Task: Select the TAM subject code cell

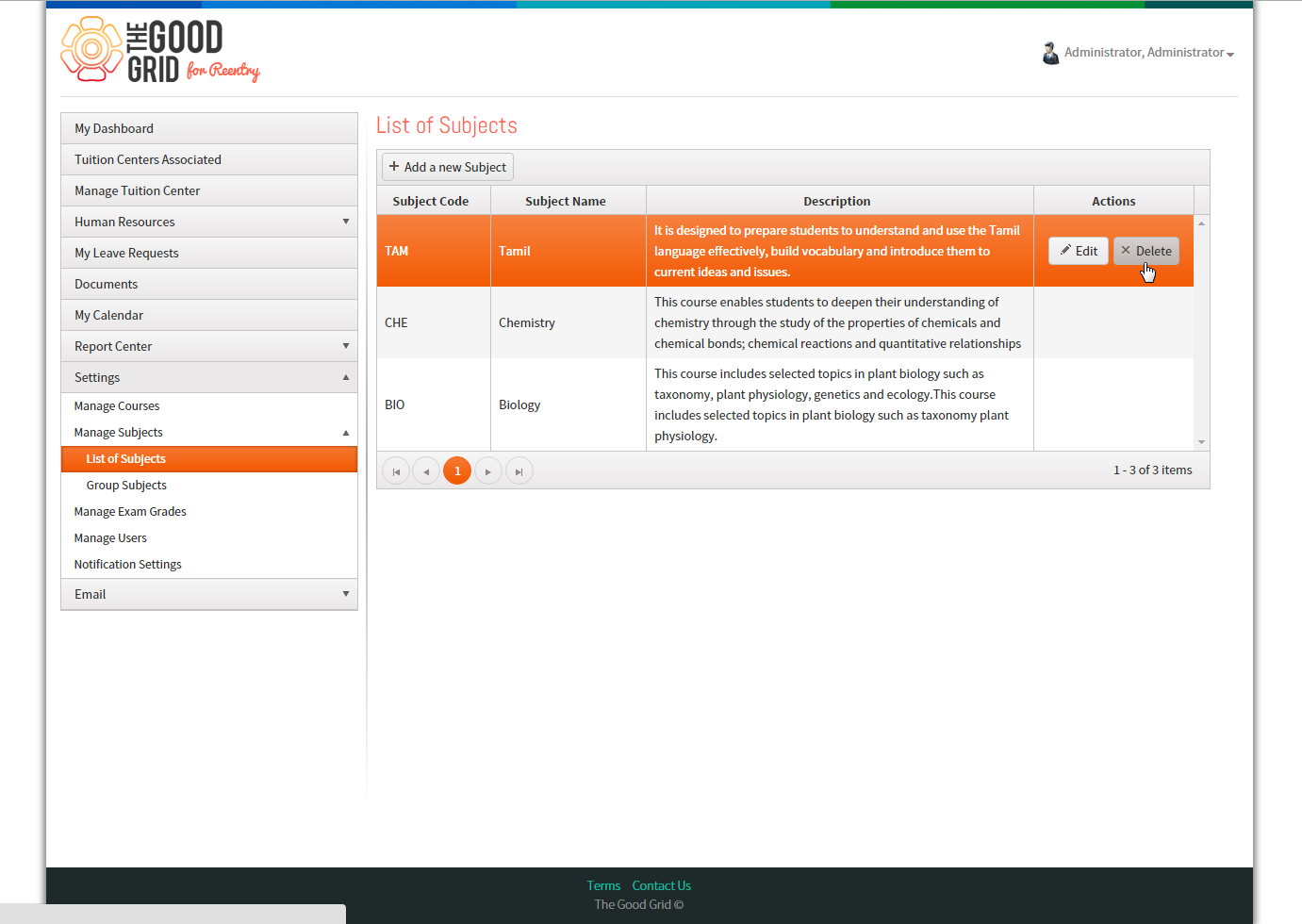Action: 434,251
